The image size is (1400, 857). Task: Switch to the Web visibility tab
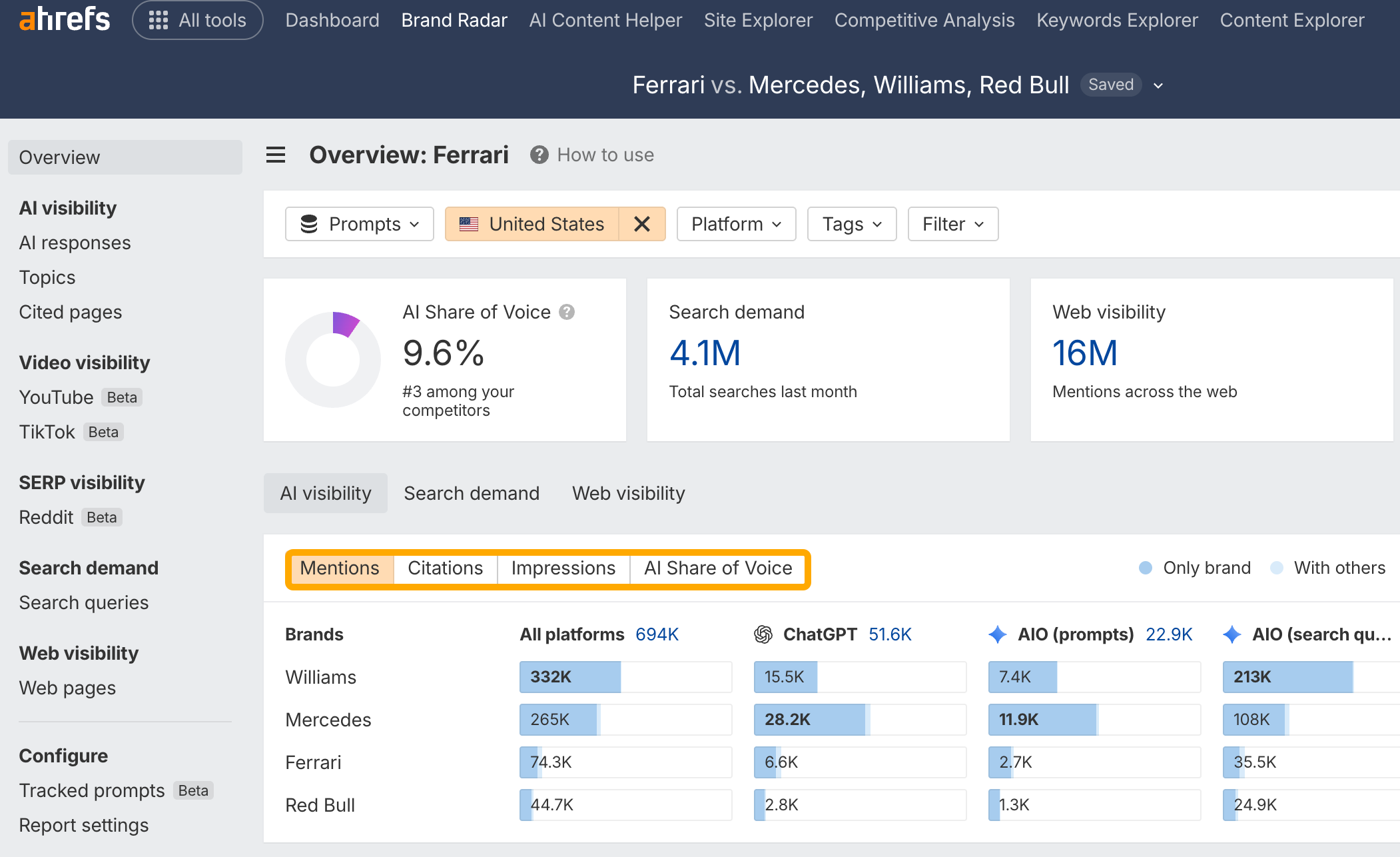pos(628,493)
